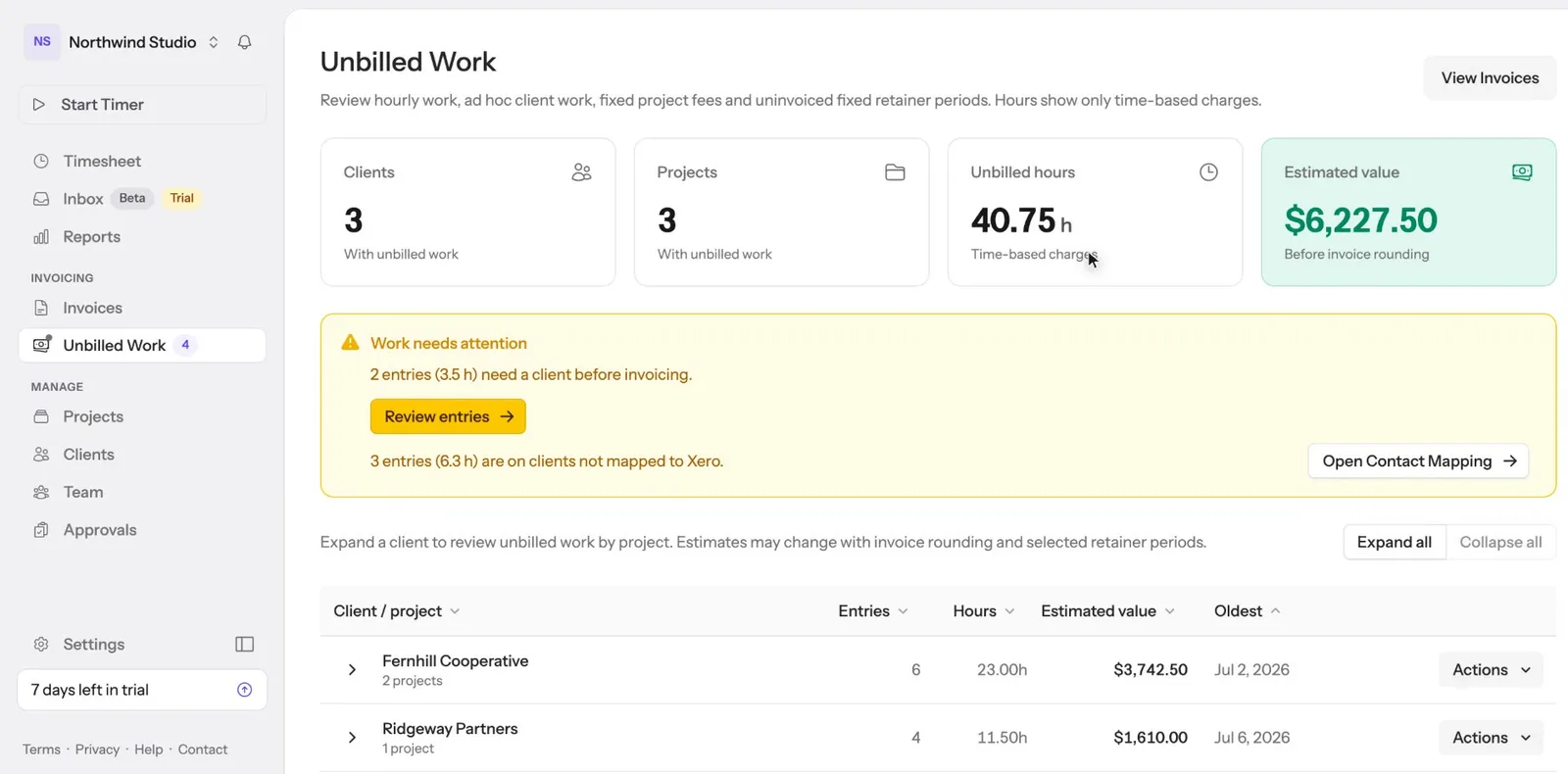Open Actions dropdown for Fernhill Cooperative
Image resolution: width=1568 pixels, height=774 pixels.
click(1491, 670)
